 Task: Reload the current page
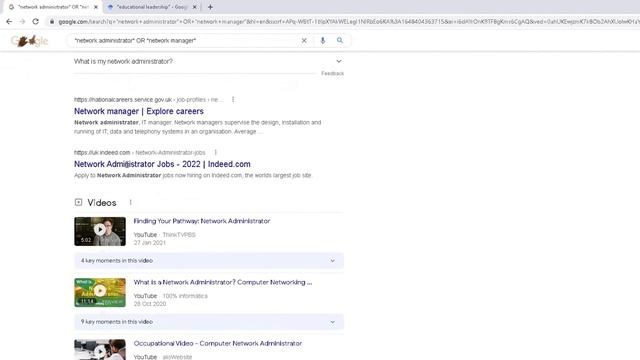click(x=36, y=22)
